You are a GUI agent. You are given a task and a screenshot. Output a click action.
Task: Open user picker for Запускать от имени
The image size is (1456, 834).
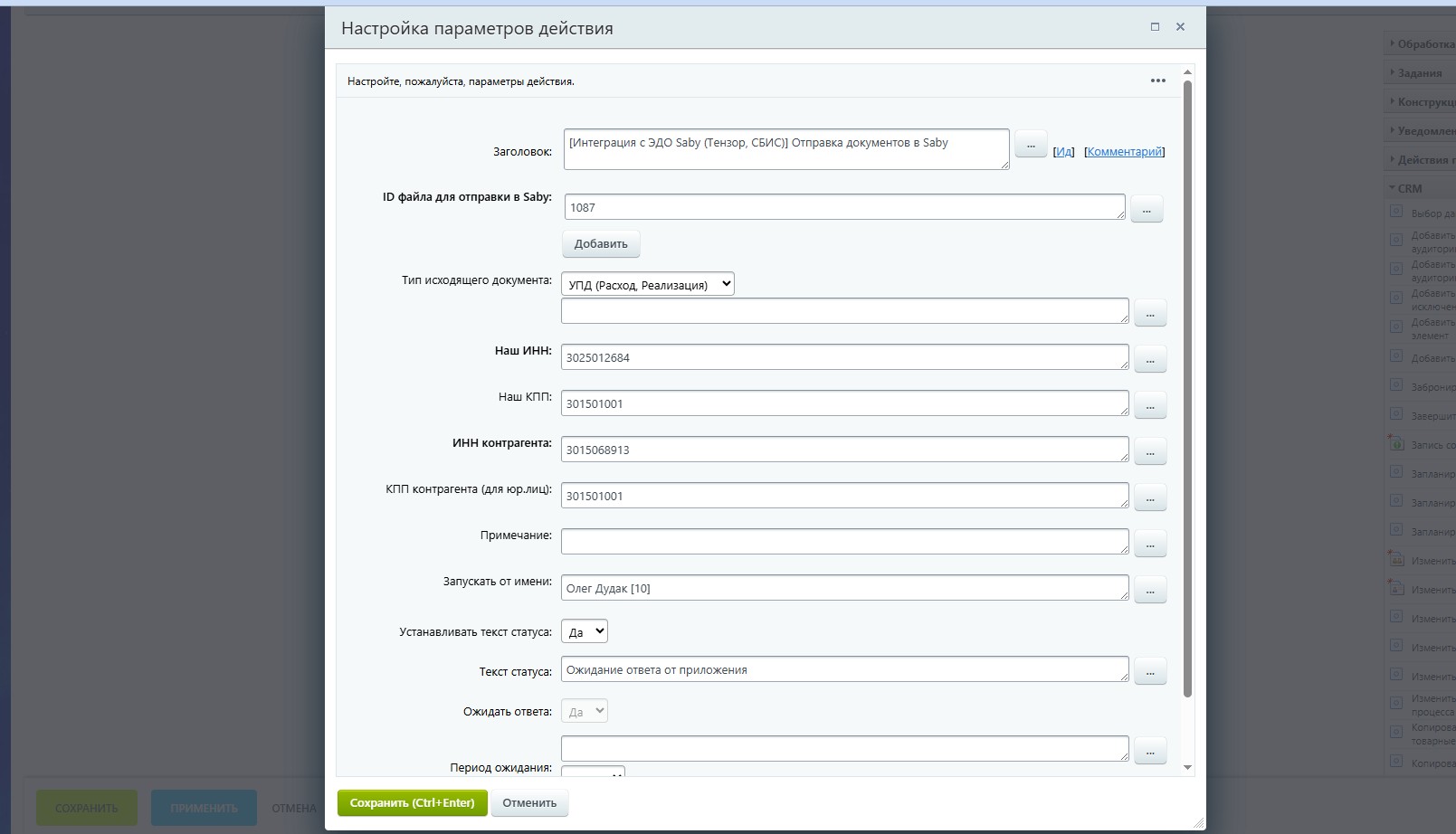pyautogui.click(x=1150, y=590)
